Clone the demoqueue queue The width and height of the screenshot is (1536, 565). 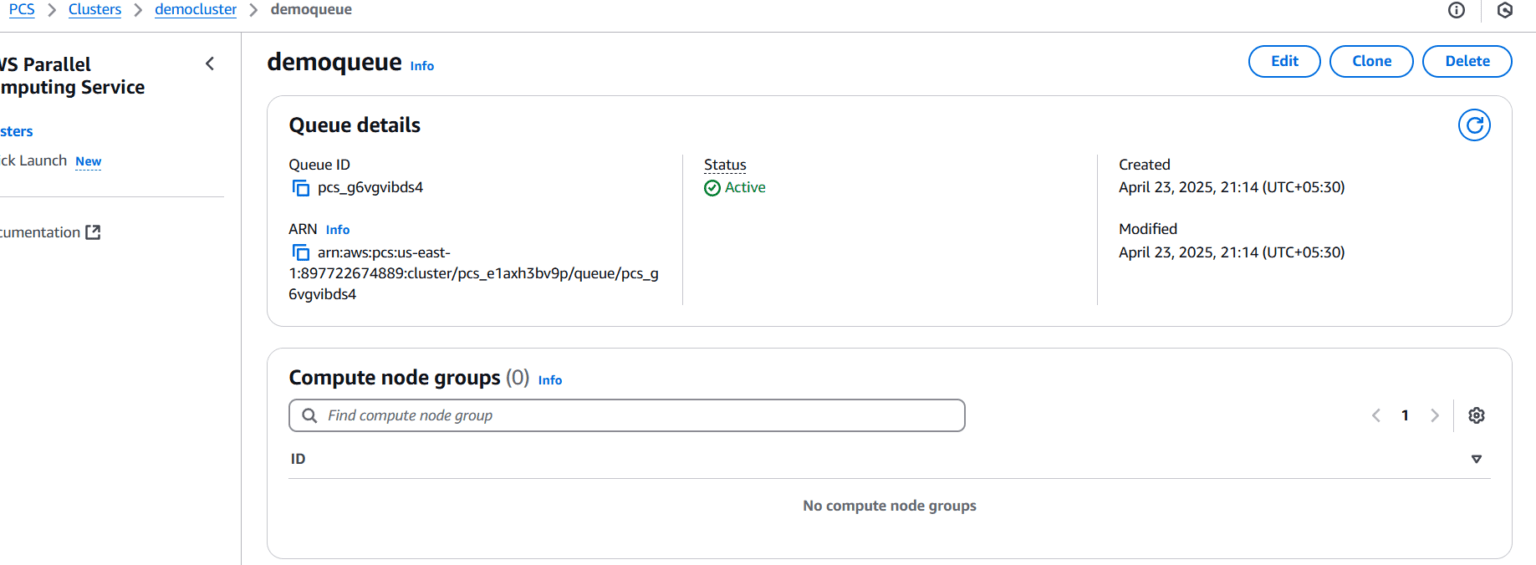click(1371, 61)
